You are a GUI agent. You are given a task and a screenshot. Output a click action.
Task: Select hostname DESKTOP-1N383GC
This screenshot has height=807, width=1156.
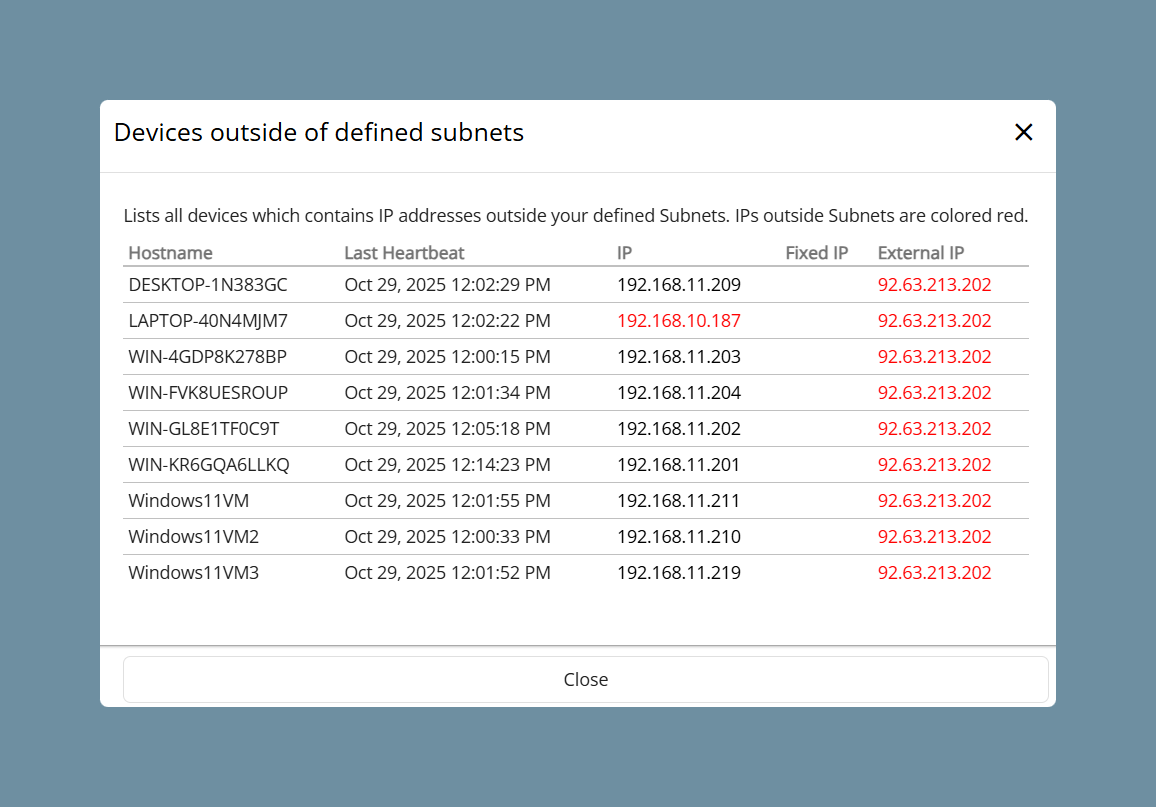208,284
